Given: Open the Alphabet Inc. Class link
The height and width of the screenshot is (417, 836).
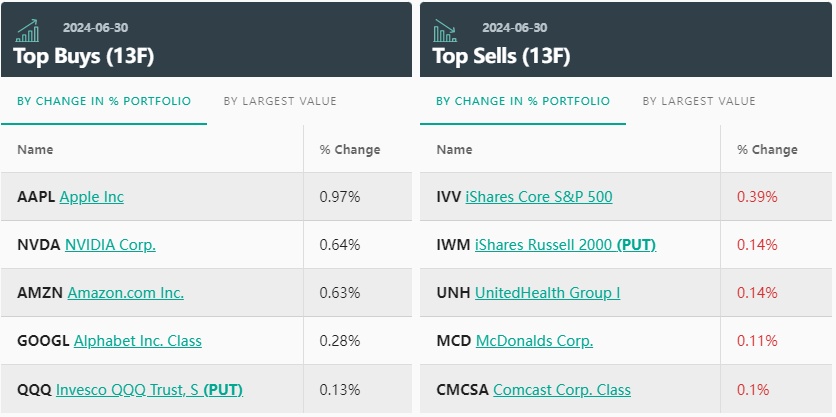Looking at the screenshot, I should pos(138,341).
